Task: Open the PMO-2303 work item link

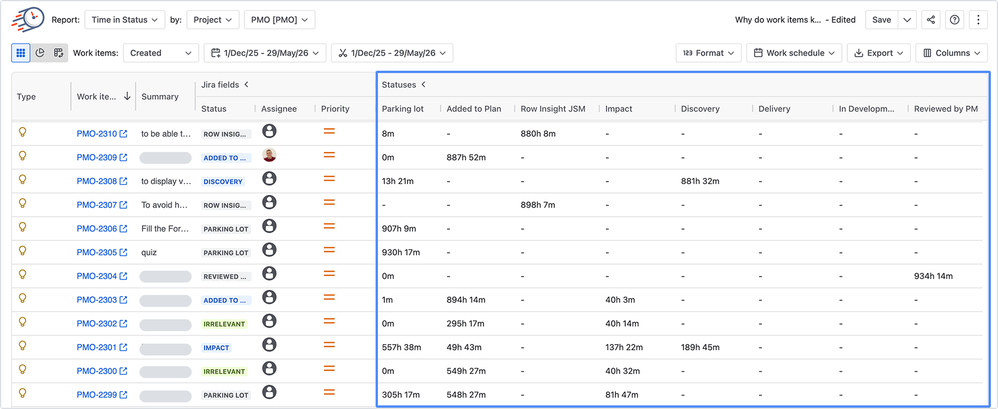Action: tap(102, 300)
